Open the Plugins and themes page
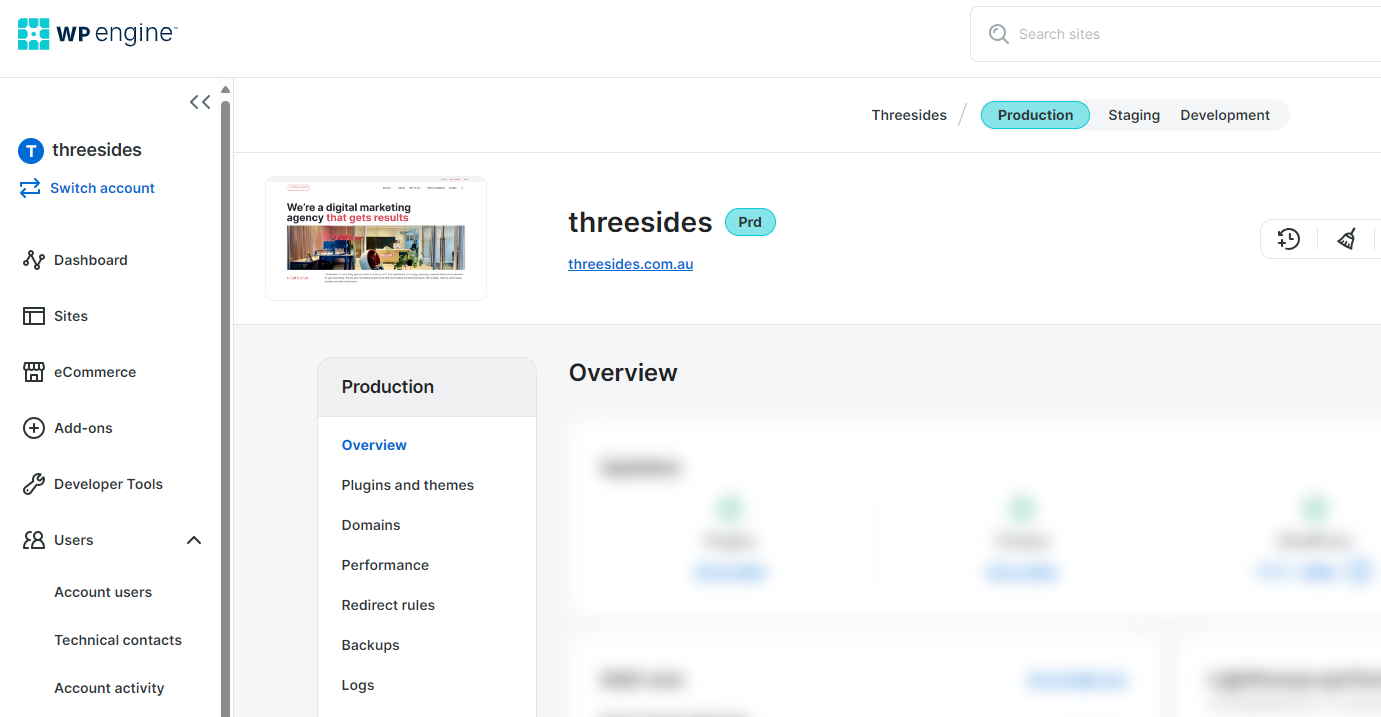 (x=407, y=485)
